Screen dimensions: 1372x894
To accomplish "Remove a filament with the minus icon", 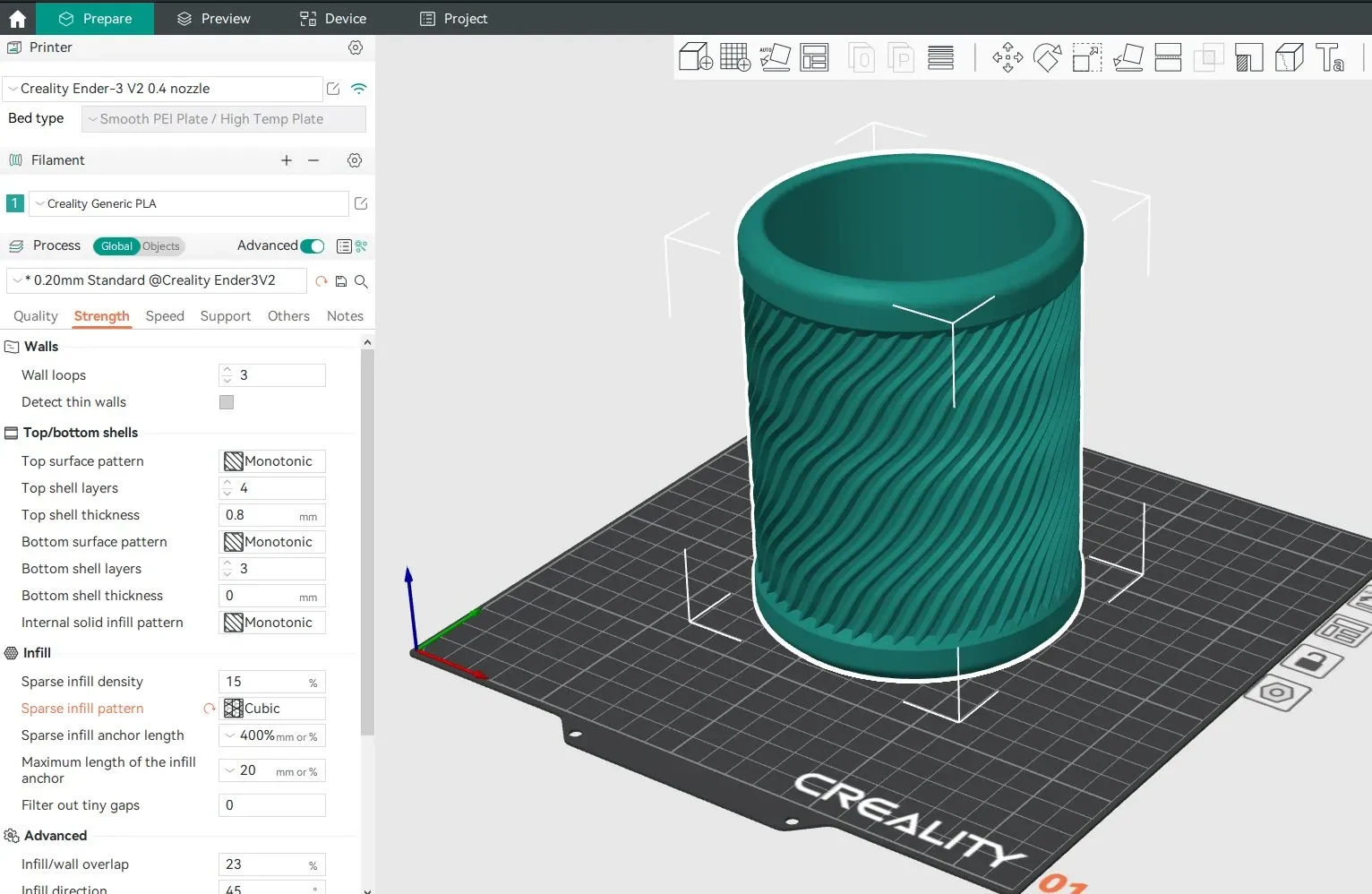I will click(313, 160).
